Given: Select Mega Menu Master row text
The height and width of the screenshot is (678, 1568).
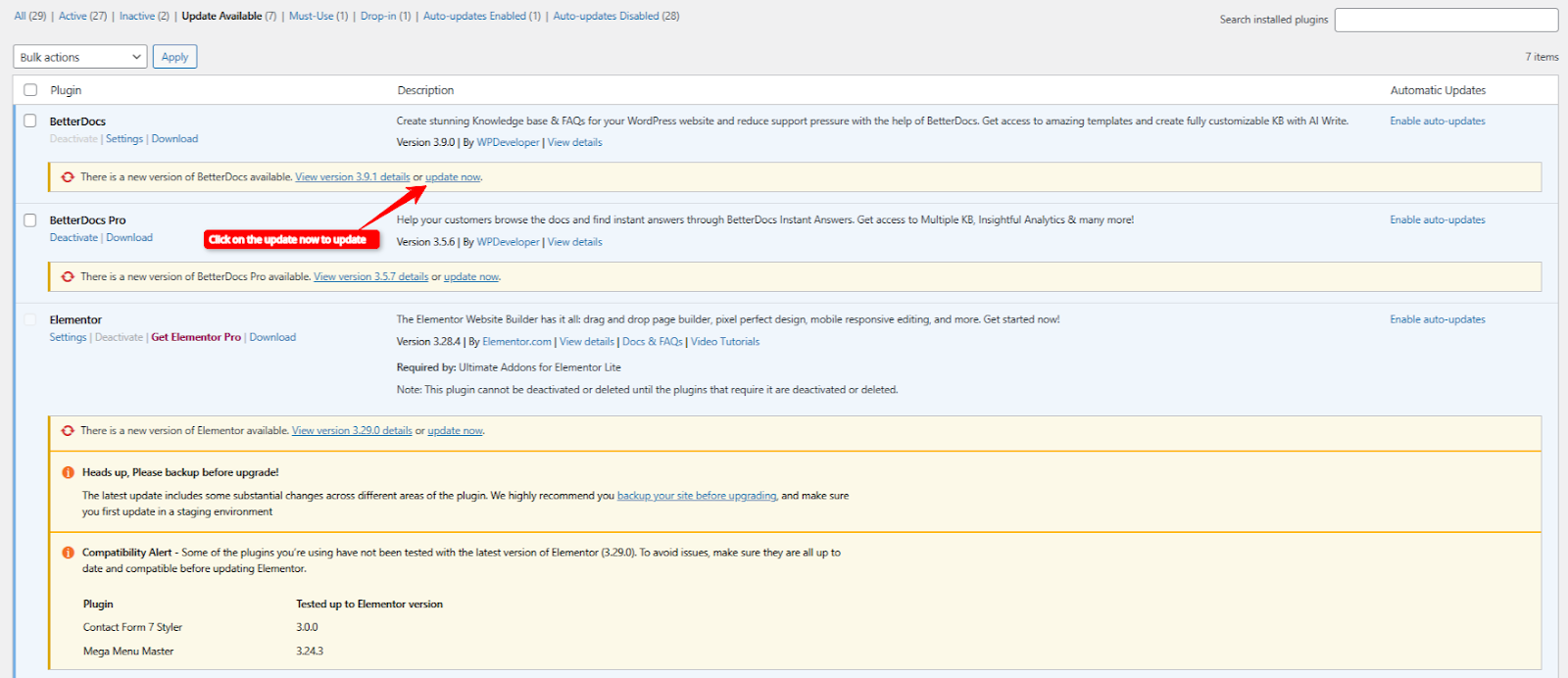Looking at the screenshot, I should click(128, 652).
